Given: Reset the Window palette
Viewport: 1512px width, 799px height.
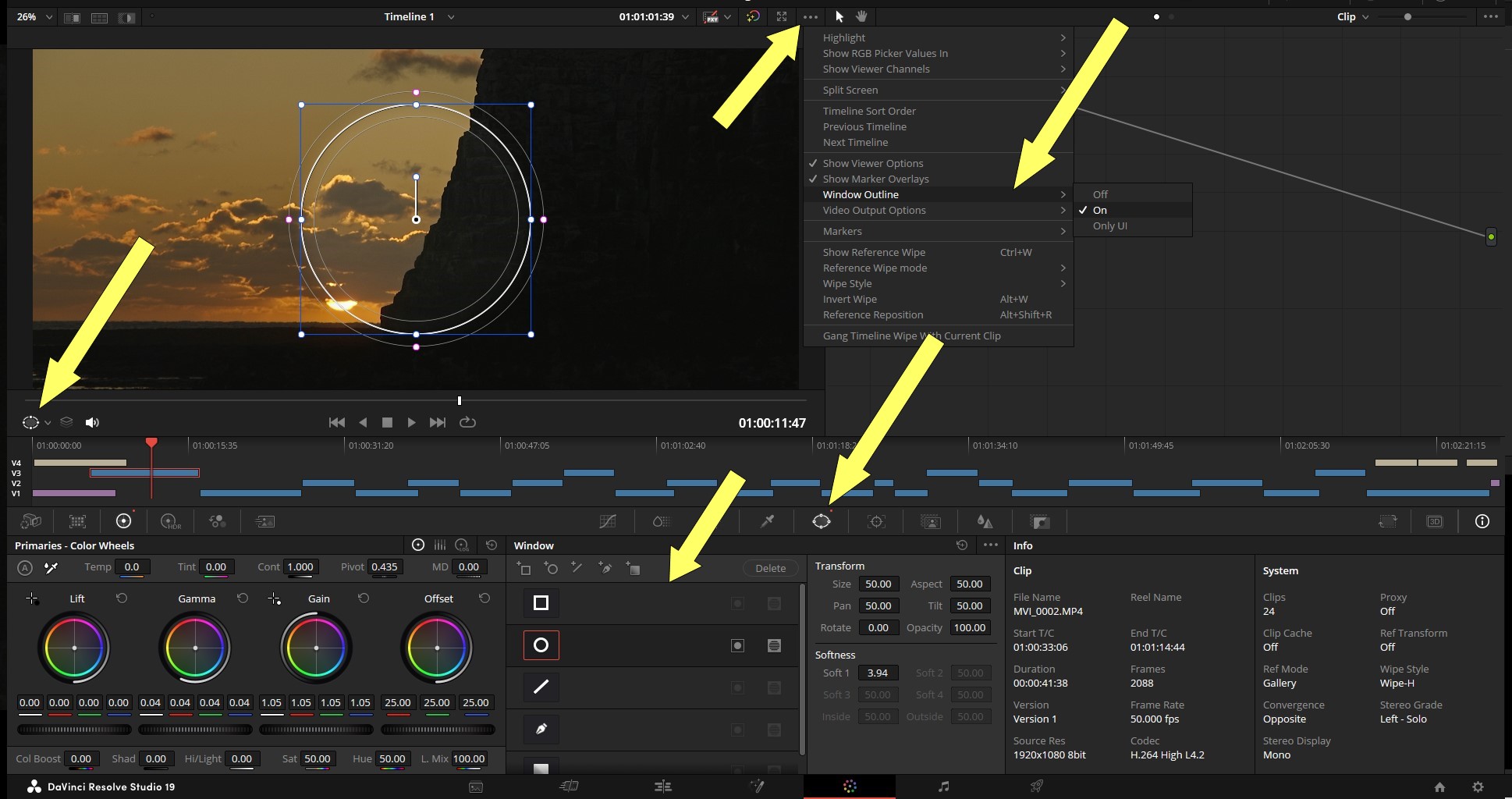Looking at the screenshot, I should 962,545.
